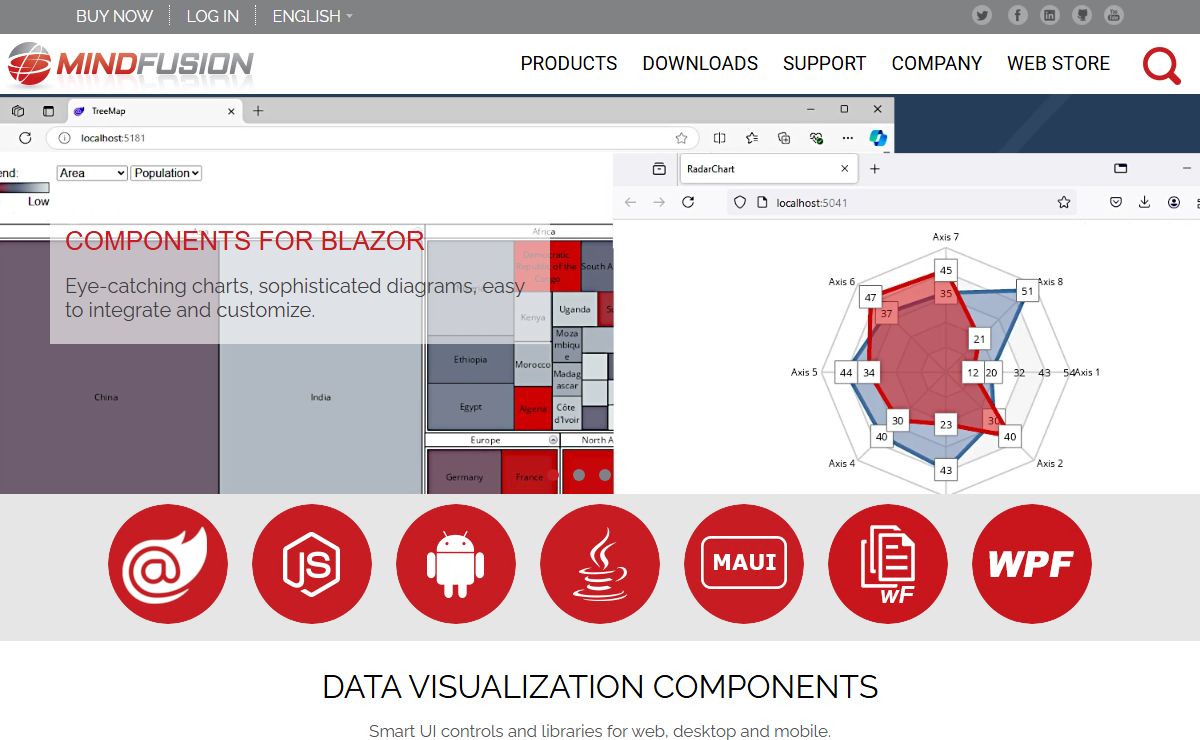The width and height of the screenshot is (1200, 740).
Task: Click the Axis 7 label on radar chart
Action: click(x=946, y=237)
